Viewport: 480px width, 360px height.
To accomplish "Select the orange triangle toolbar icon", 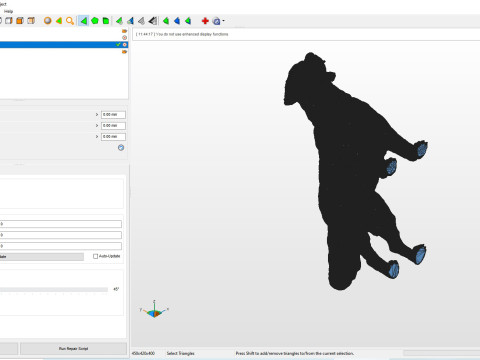I will pyautogui.click(x=59, y=21).
